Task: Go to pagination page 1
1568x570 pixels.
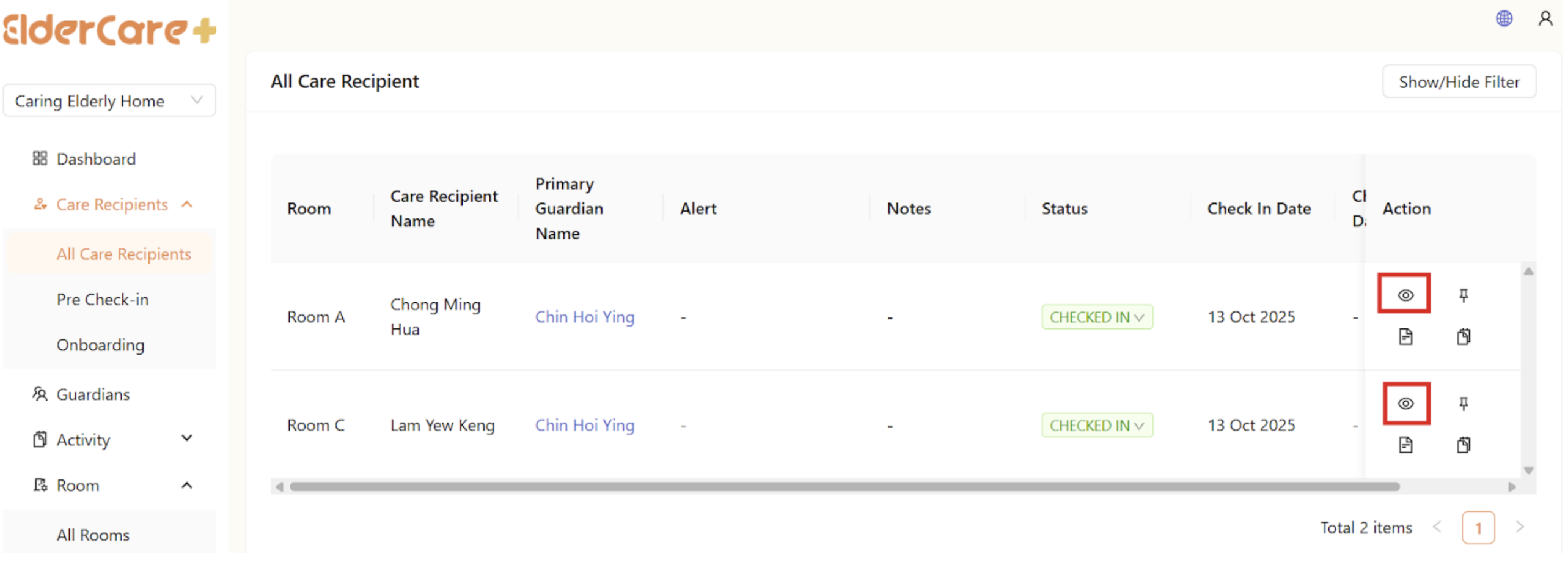Action: coord(1478,528)
